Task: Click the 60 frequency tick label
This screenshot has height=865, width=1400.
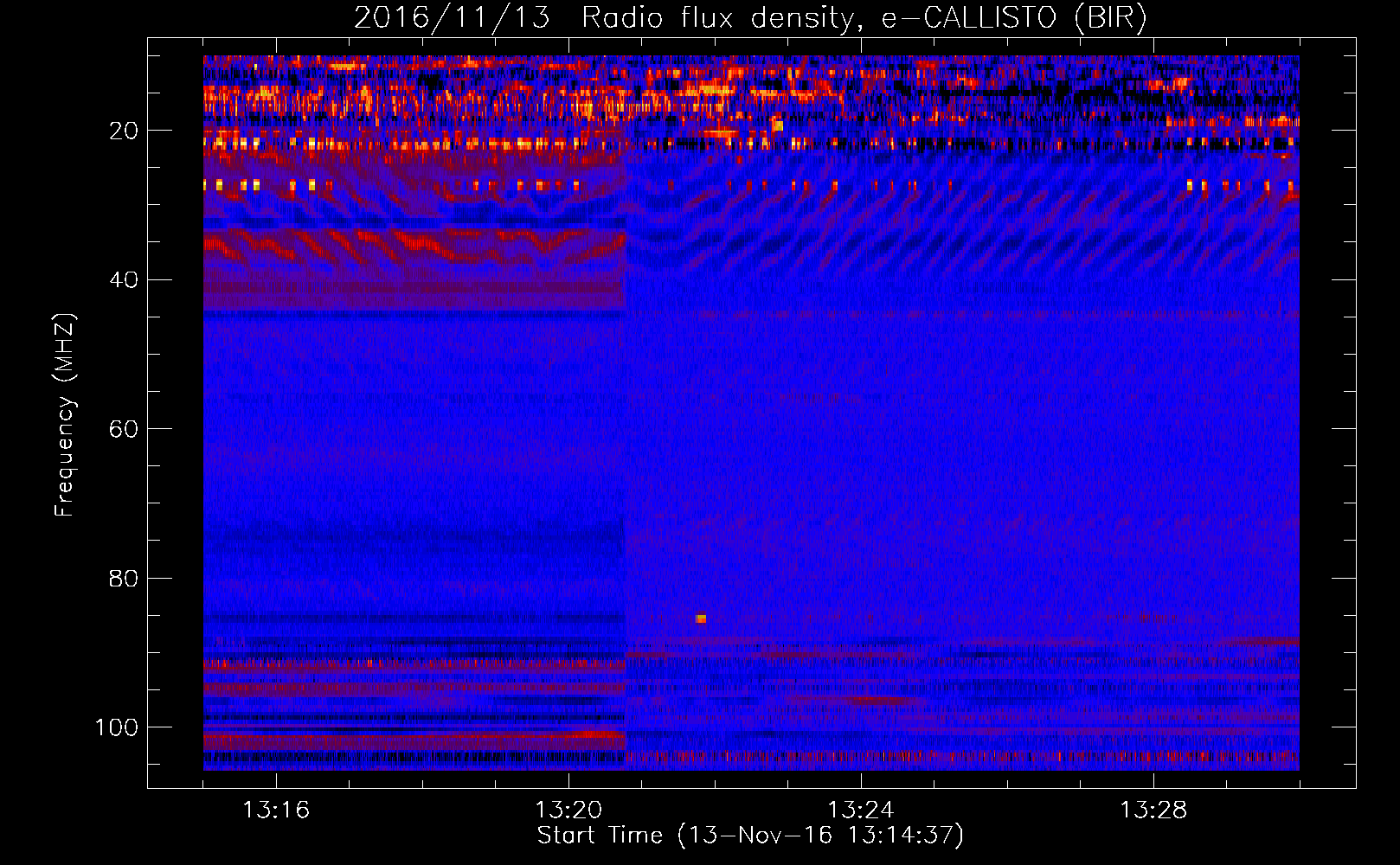Action: point(125,429)
